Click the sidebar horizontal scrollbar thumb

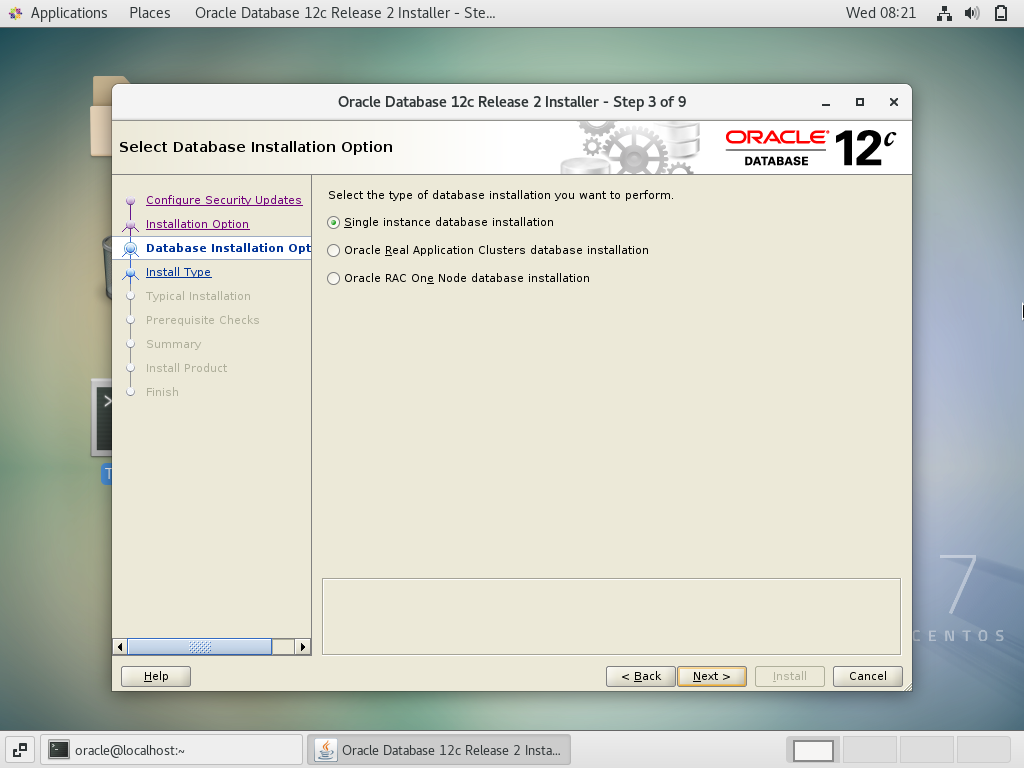(200, 647)
